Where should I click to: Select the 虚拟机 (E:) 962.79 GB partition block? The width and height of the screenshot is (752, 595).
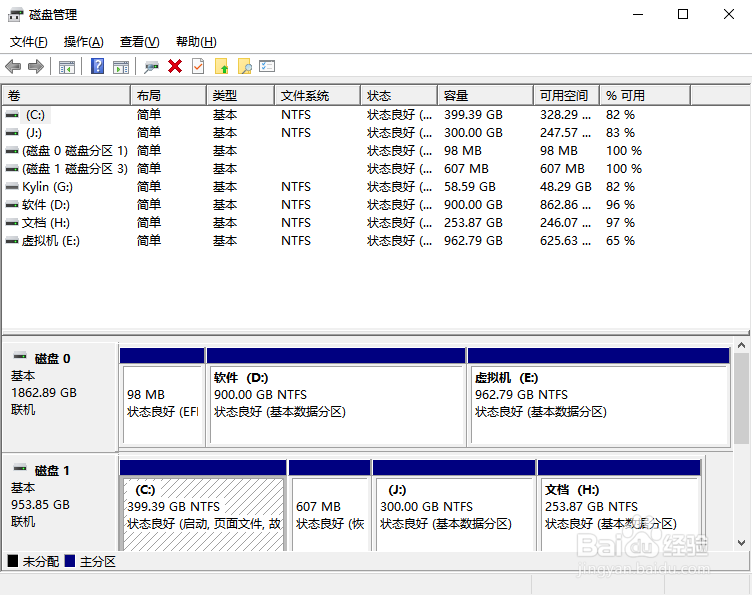coord(599,397)
